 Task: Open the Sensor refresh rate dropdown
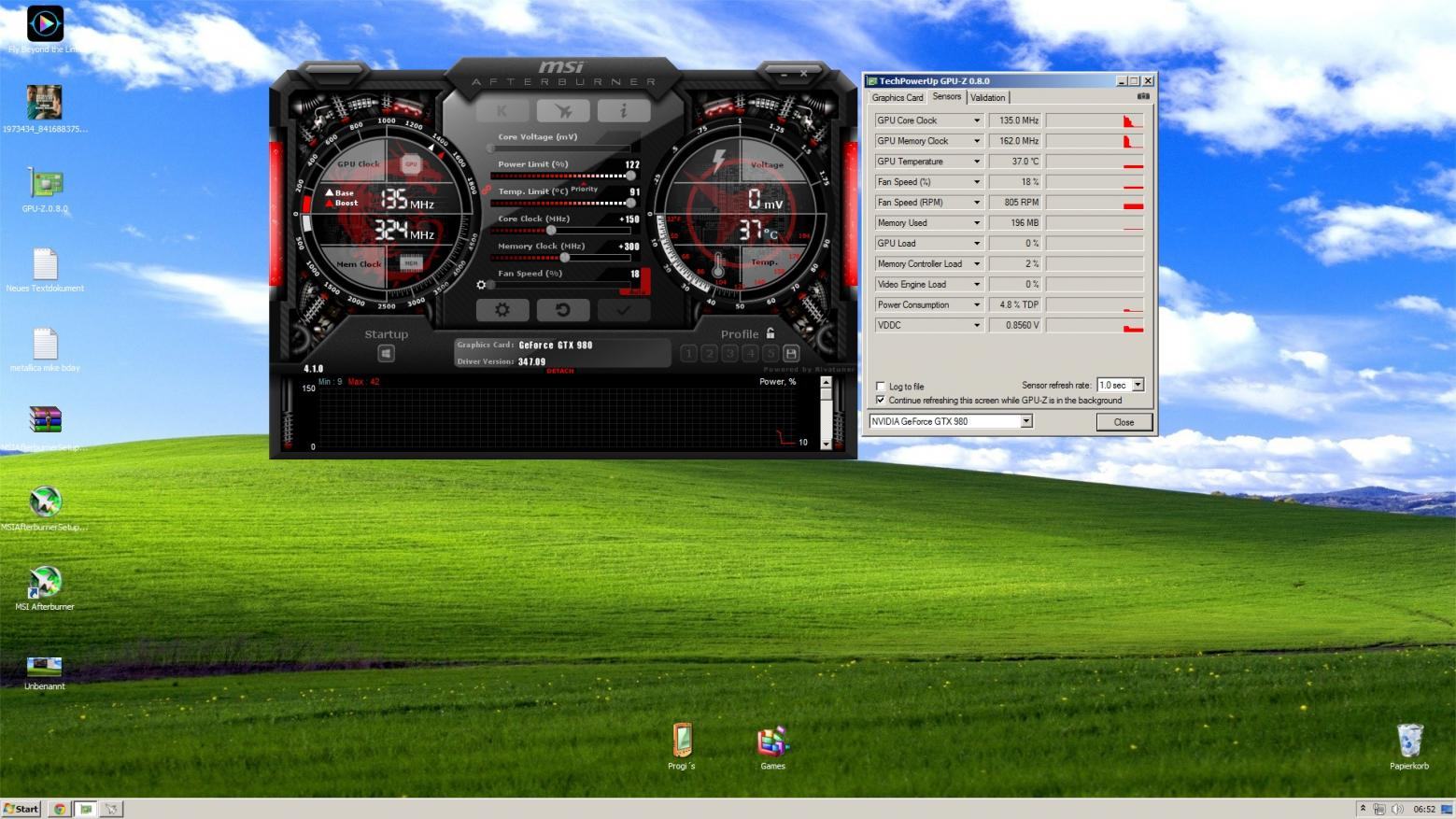tap(1138, 385)
